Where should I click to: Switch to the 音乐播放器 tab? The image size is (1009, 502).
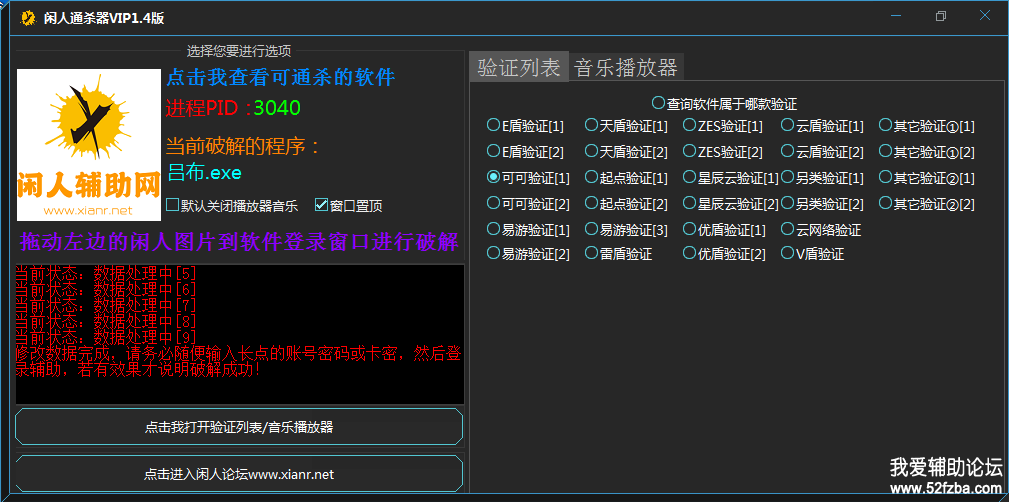[626, 67]
